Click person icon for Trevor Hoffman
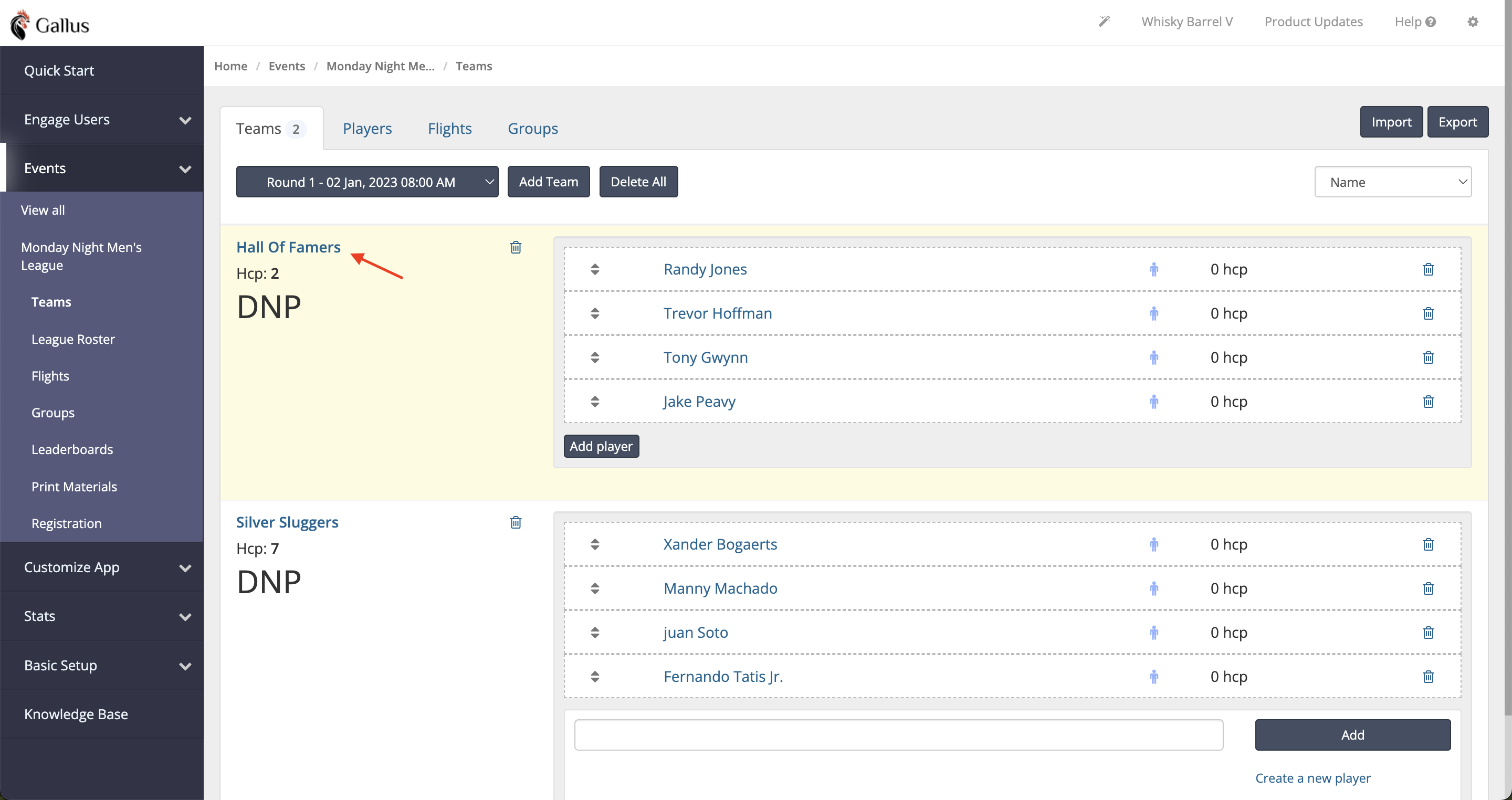The image size is (1512, 800). point(1154,313)
